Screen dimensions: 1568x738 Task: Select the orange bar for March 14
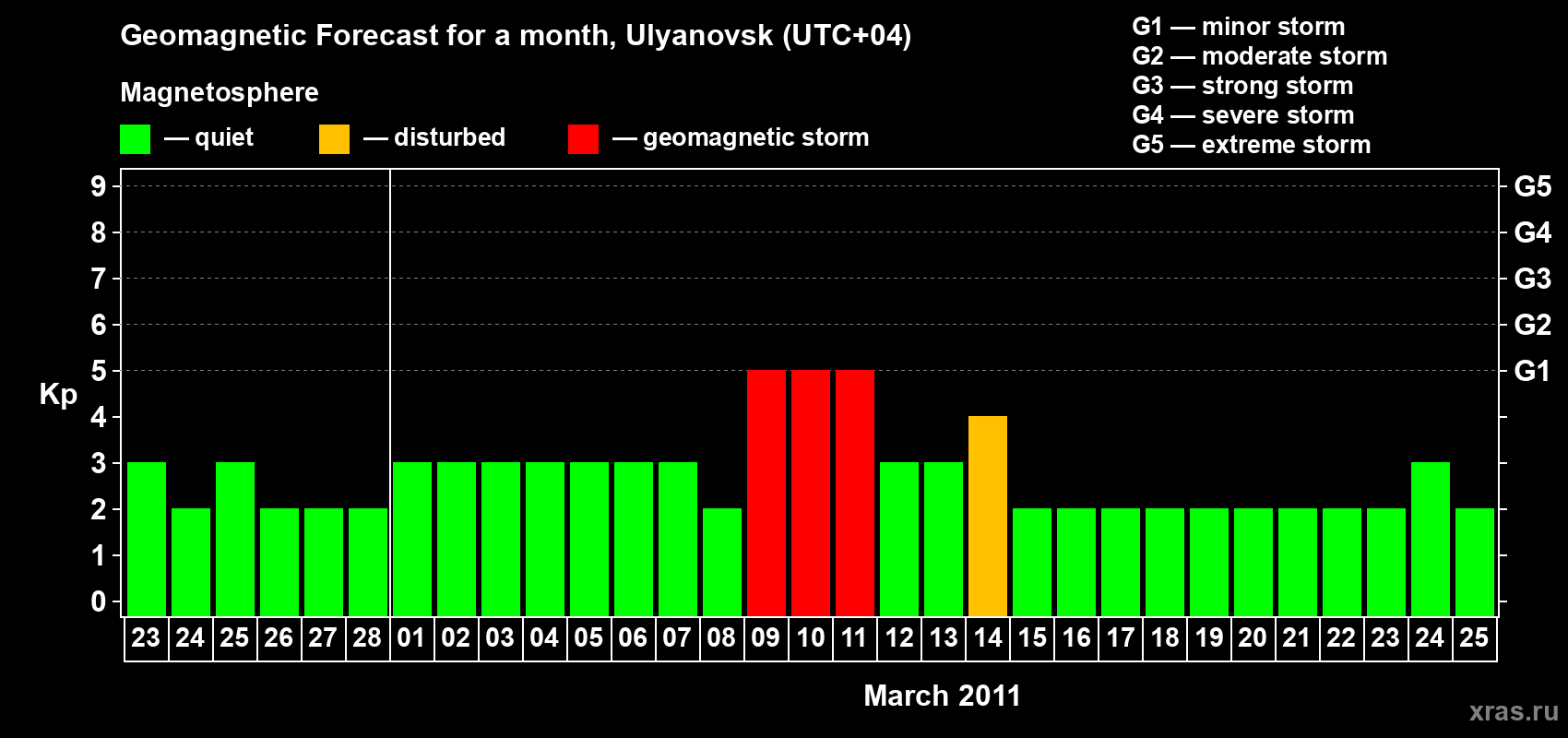(x=988, y=516)
